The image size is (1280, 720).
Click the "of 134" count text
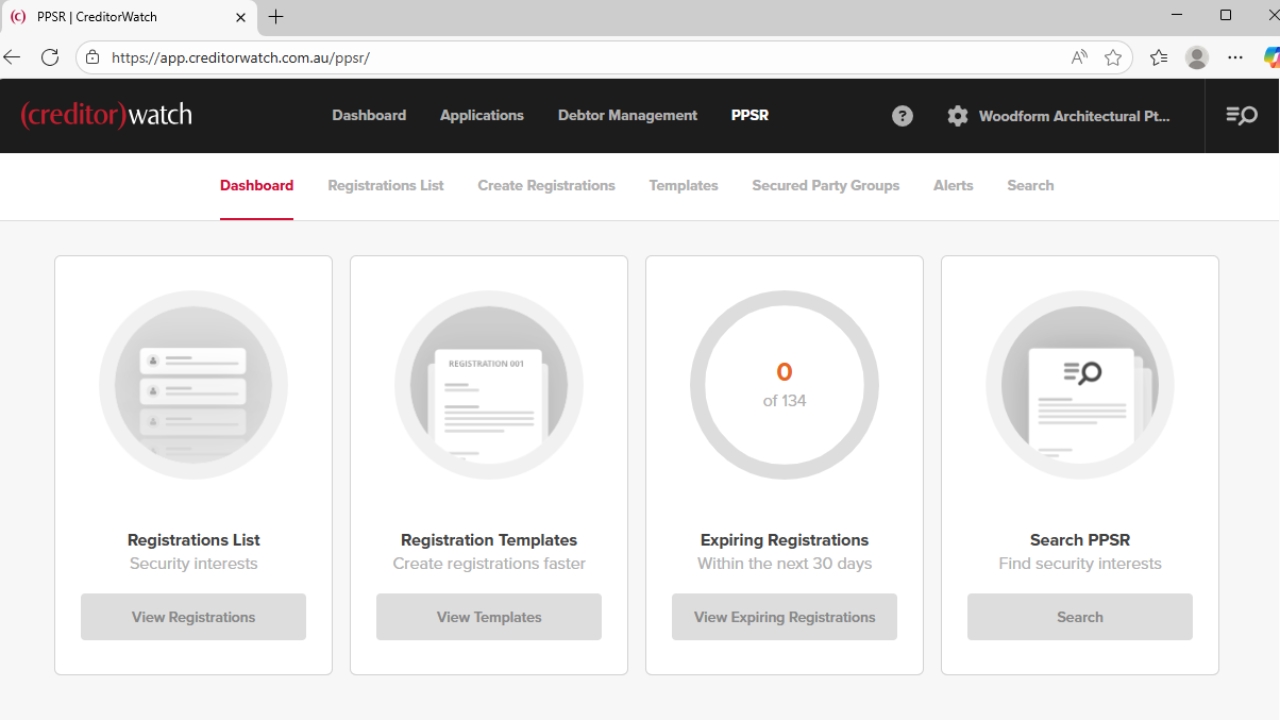pyautogui.click(x=784, y=401)
